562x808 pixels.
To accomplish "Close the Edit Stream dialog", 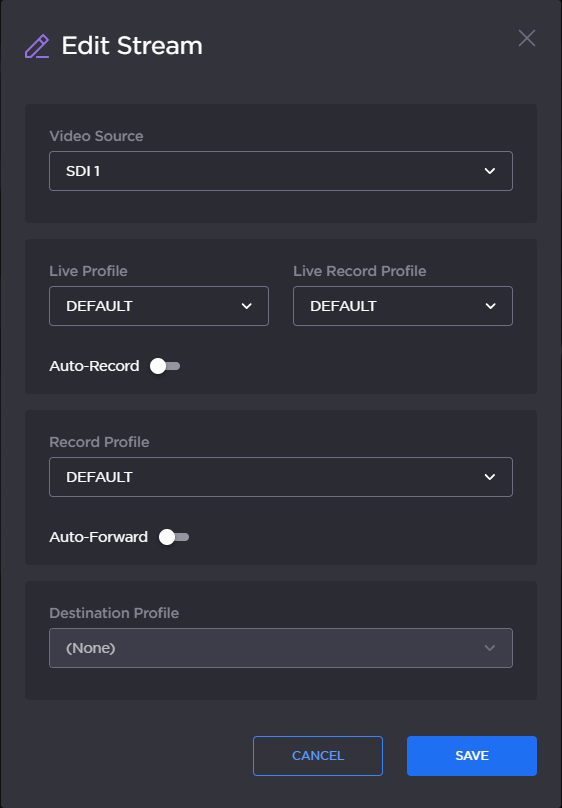I will (x=526, y=38).
